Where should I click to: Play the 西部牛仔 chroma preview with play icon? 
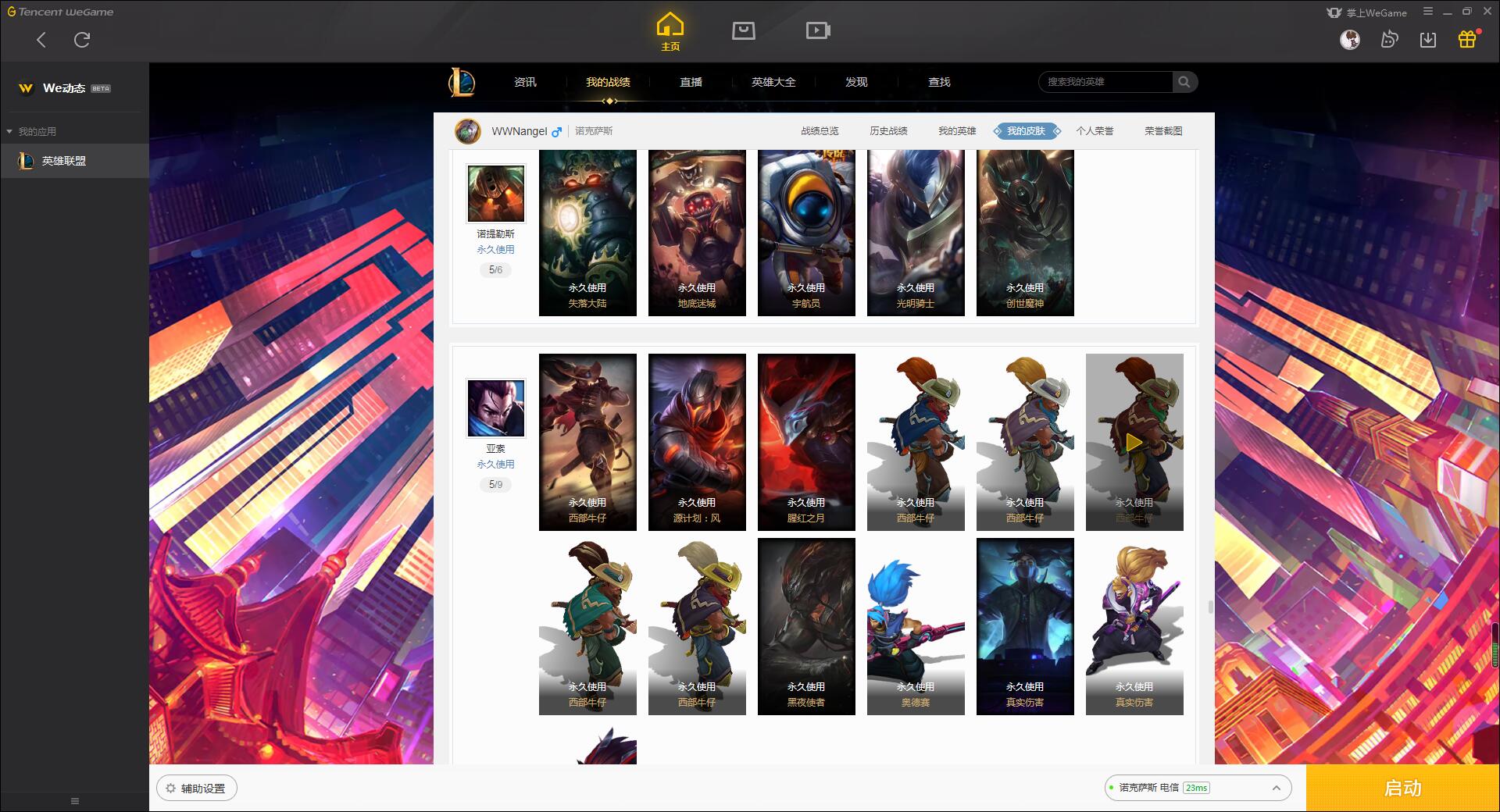[x=1134, y=443]
